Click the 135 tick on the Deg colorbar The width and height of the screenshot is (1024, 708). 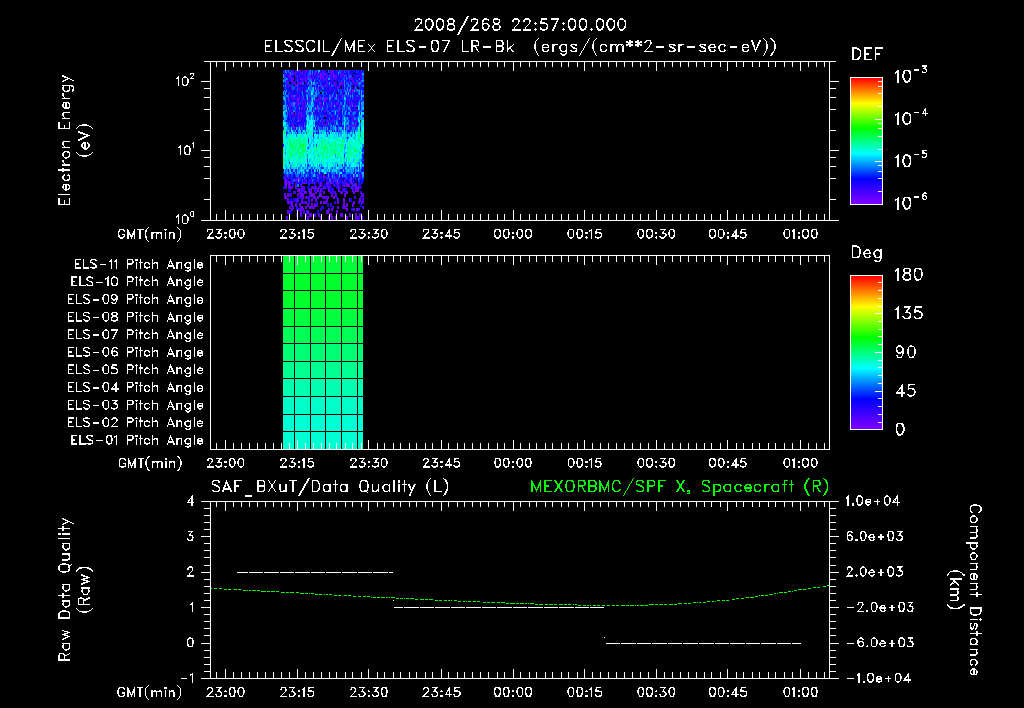[908, 314]
